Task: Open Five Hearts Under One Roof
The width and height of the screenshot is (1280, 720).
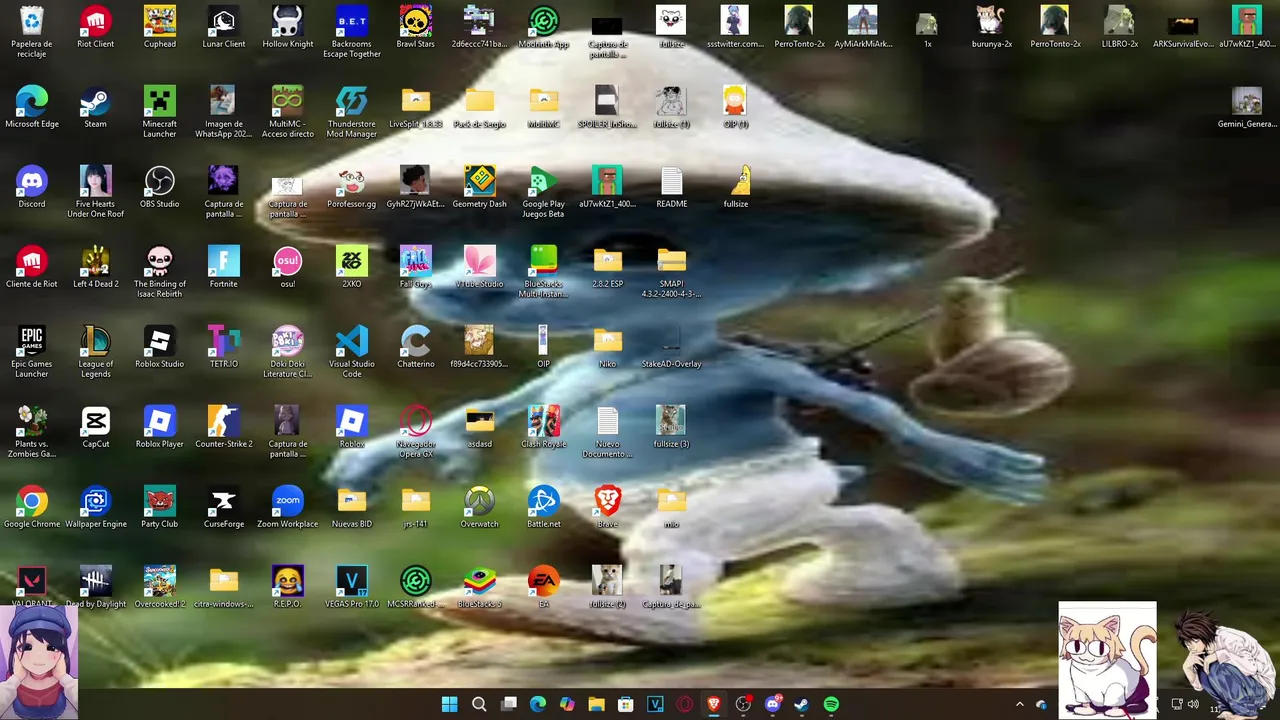Action: [x=95, y=192]
